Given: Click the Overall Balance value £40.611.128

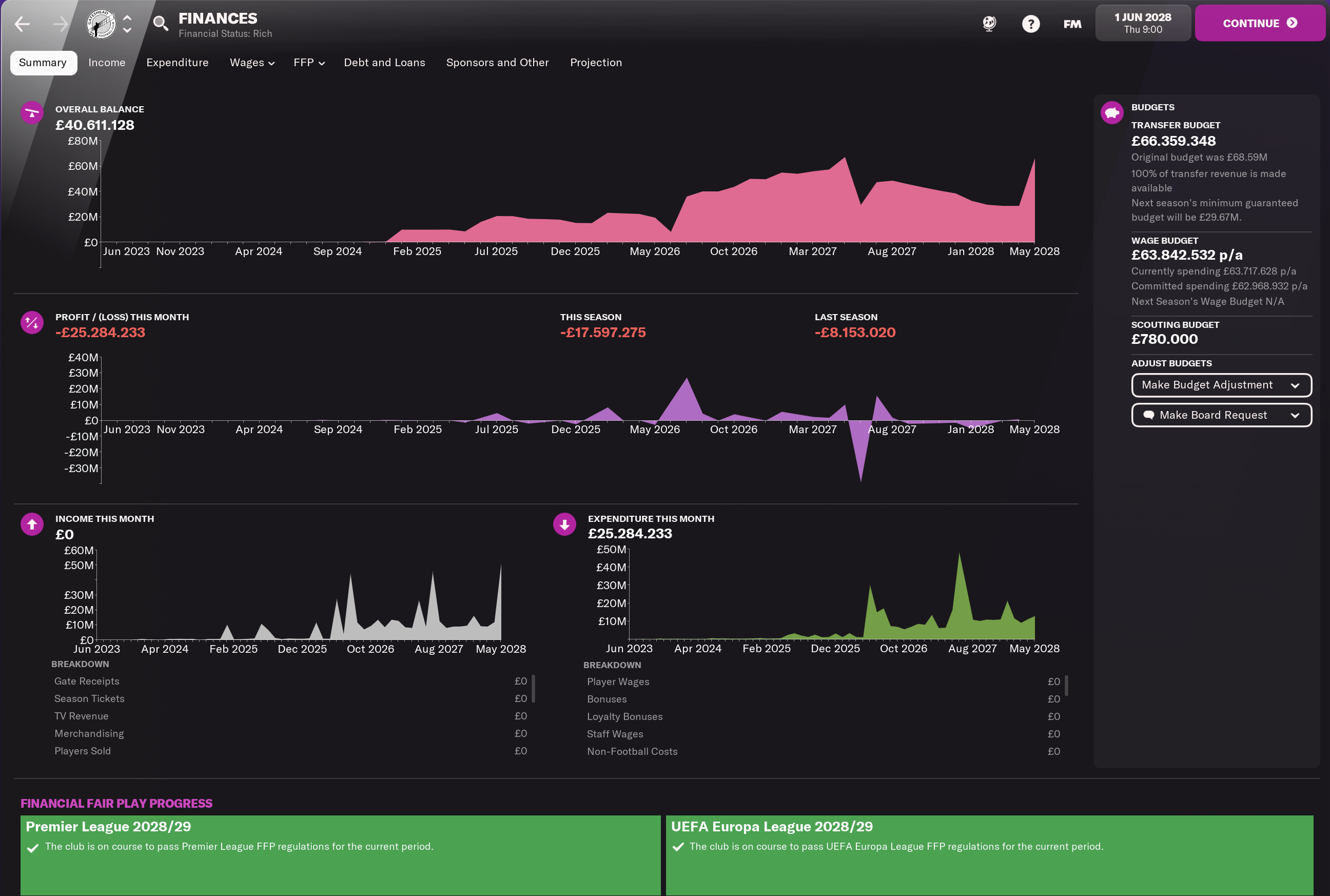Looking at the screenshot, I should 95,125.
